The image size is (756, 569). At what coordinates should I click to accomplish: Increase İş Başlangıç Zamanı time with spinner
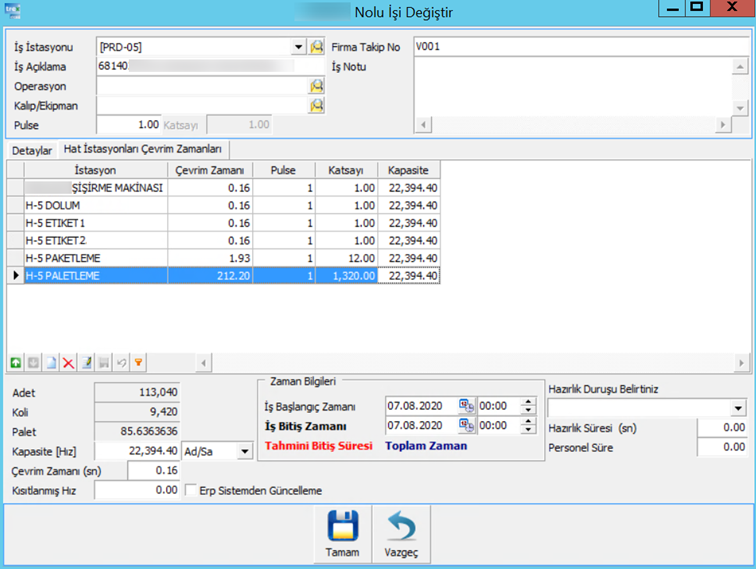(529, 402)
